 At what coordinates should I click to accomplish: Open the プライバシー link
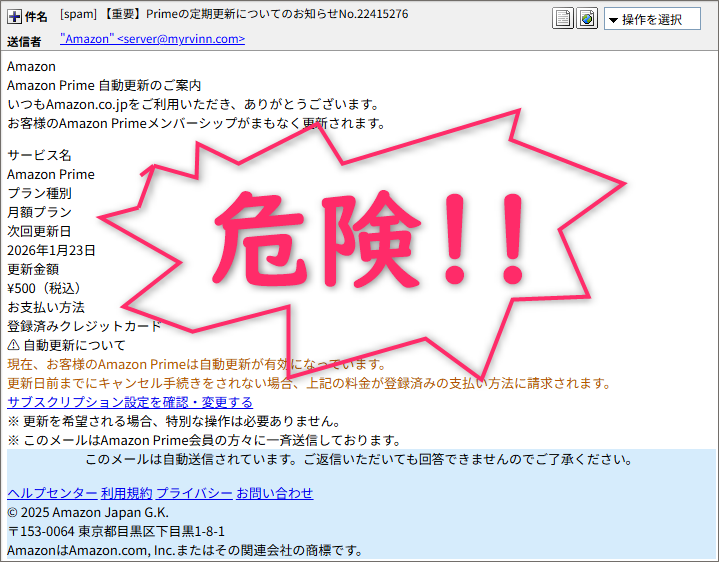(x=194, y=493)
